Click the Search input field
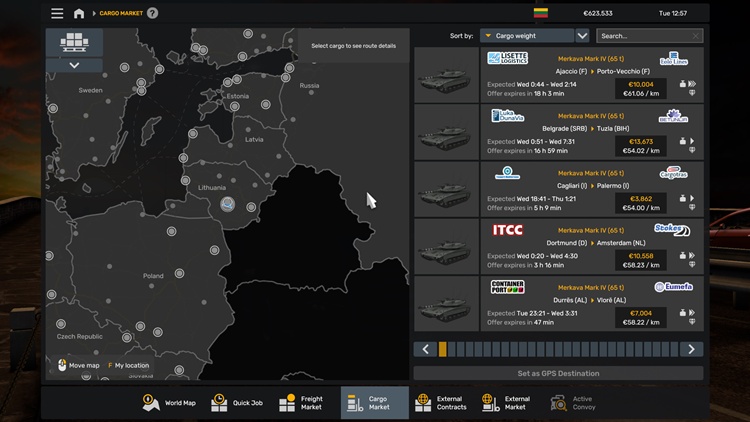 [641, 36]
